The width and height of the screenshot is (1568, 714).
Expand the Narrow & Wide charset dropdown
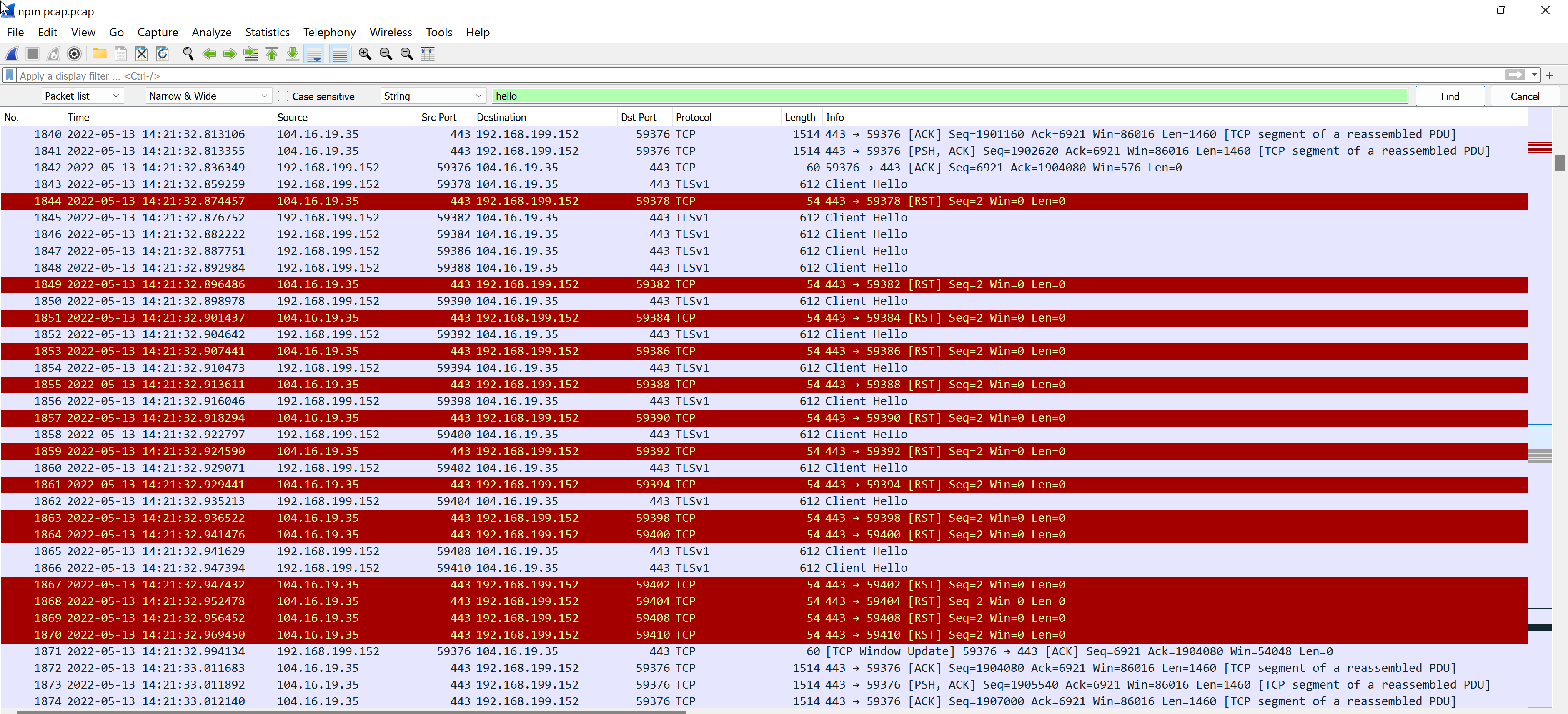click(208, 96)
